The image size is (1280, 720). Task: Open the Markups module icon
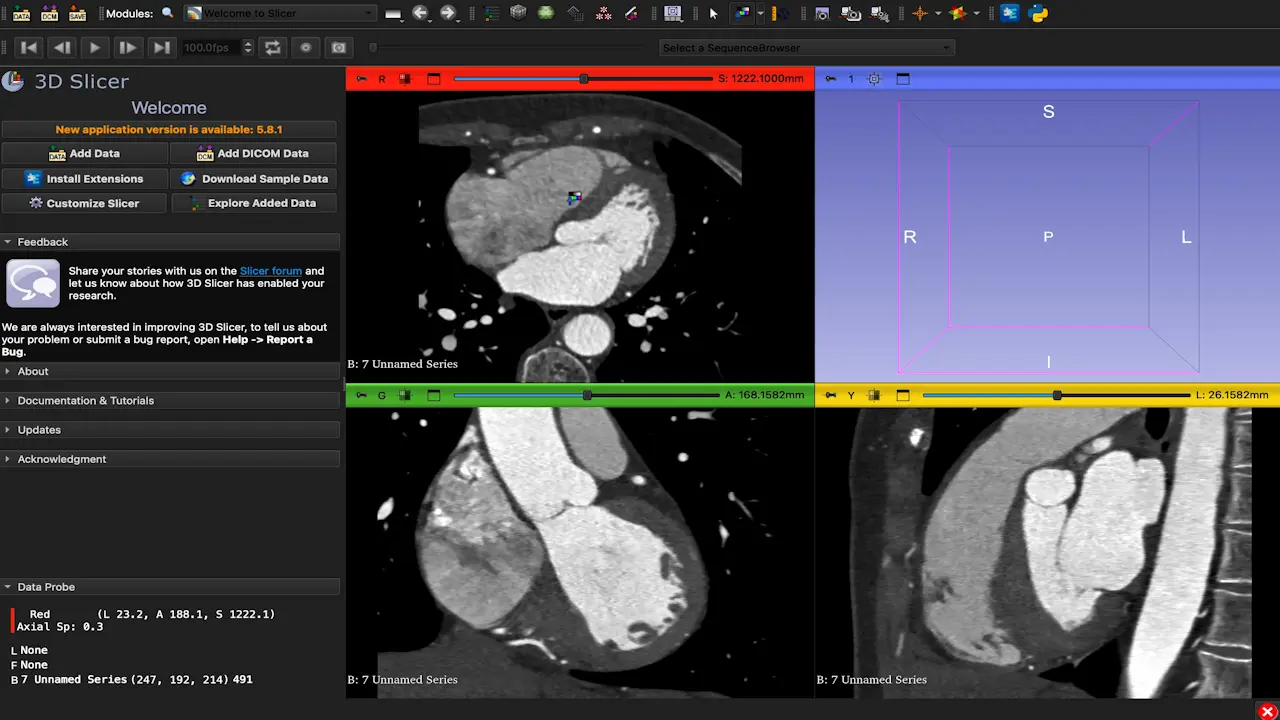(x=603, y=14)
